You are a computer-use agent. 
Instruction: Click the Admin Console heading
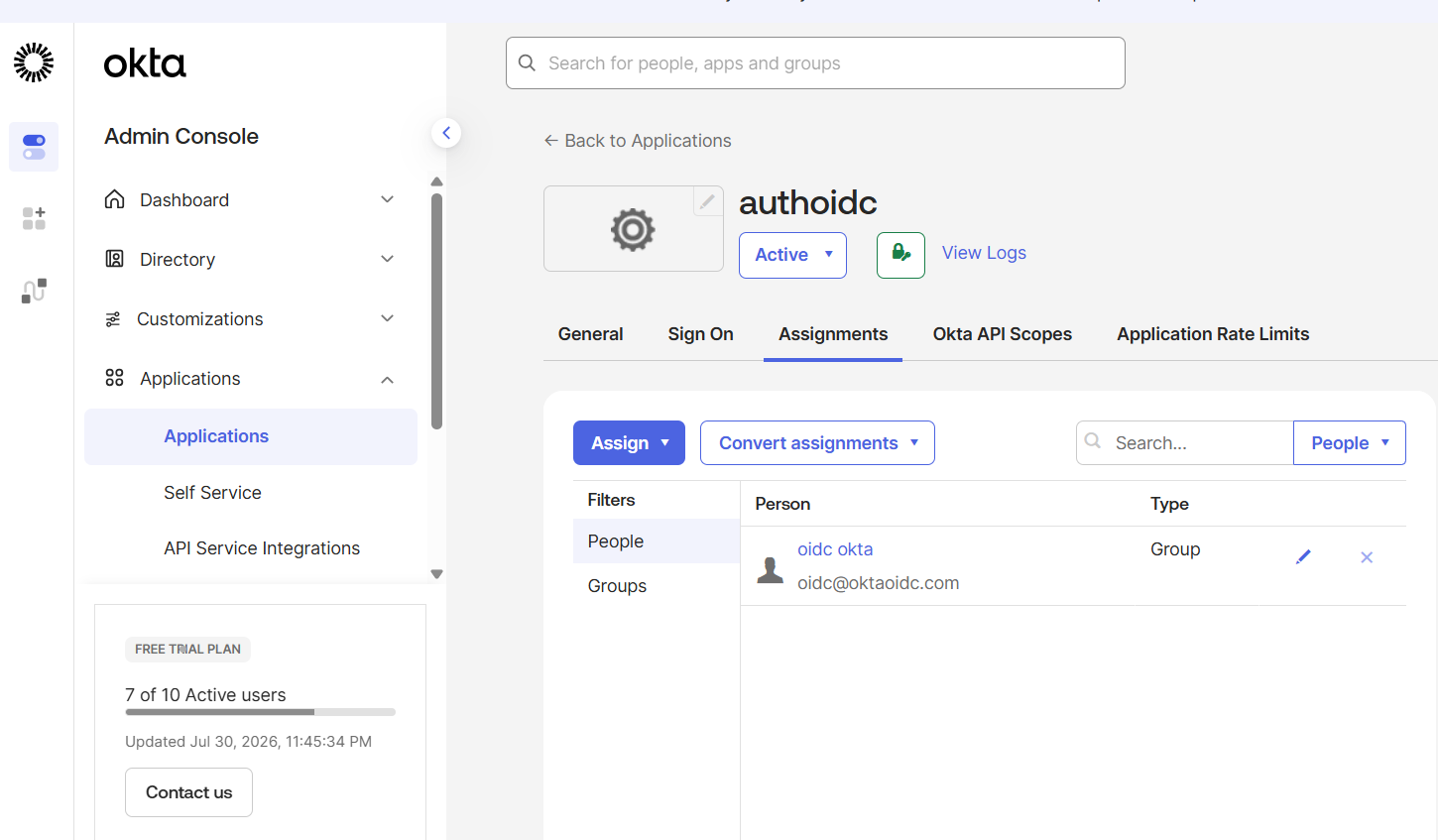coord(181,136)
